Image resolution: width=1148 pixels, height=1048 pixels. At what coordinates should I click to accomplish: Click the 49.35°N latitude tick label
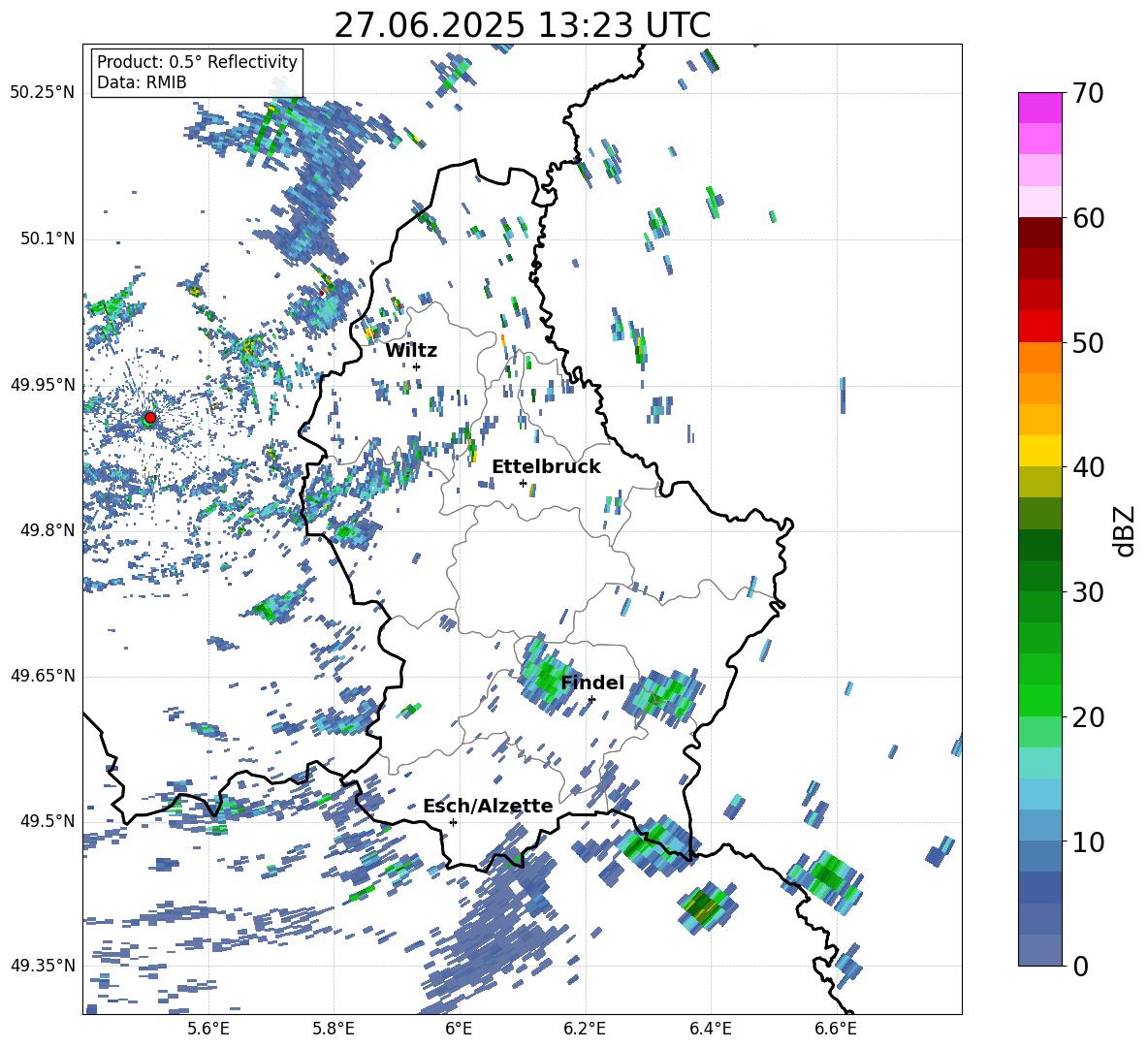[42, 966]
